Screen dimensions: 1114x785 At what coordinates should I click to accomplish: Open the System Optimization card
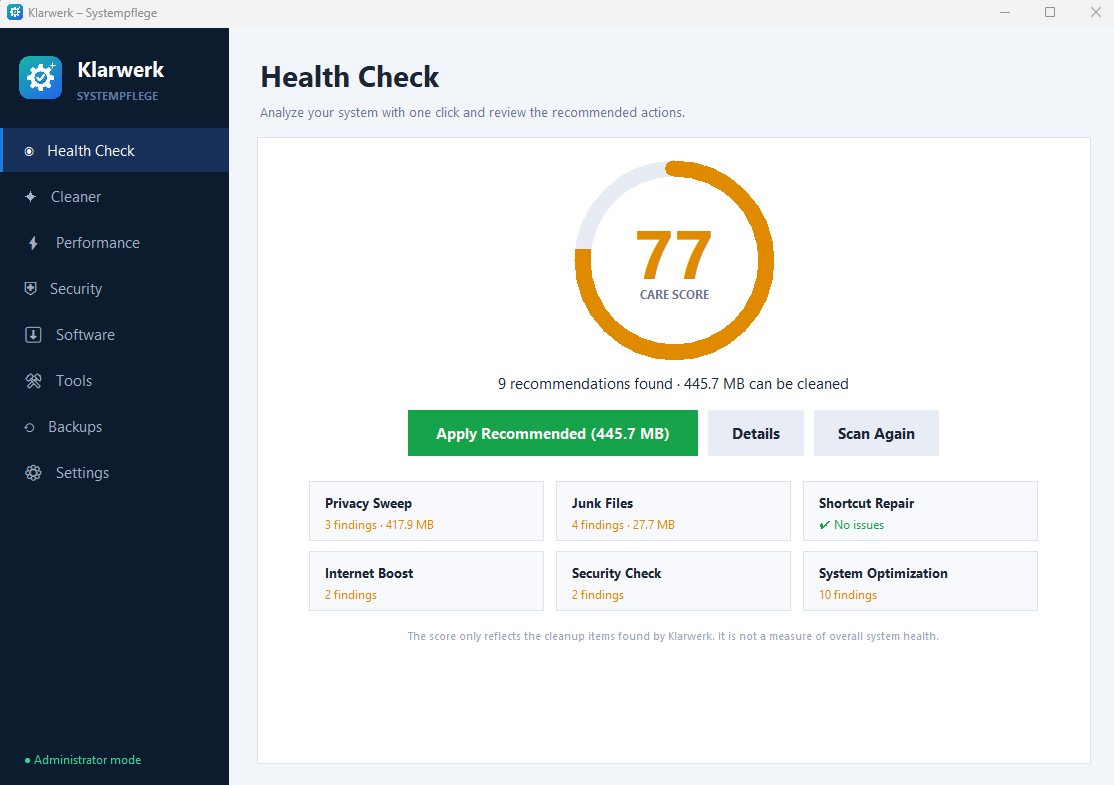point(920,581)
